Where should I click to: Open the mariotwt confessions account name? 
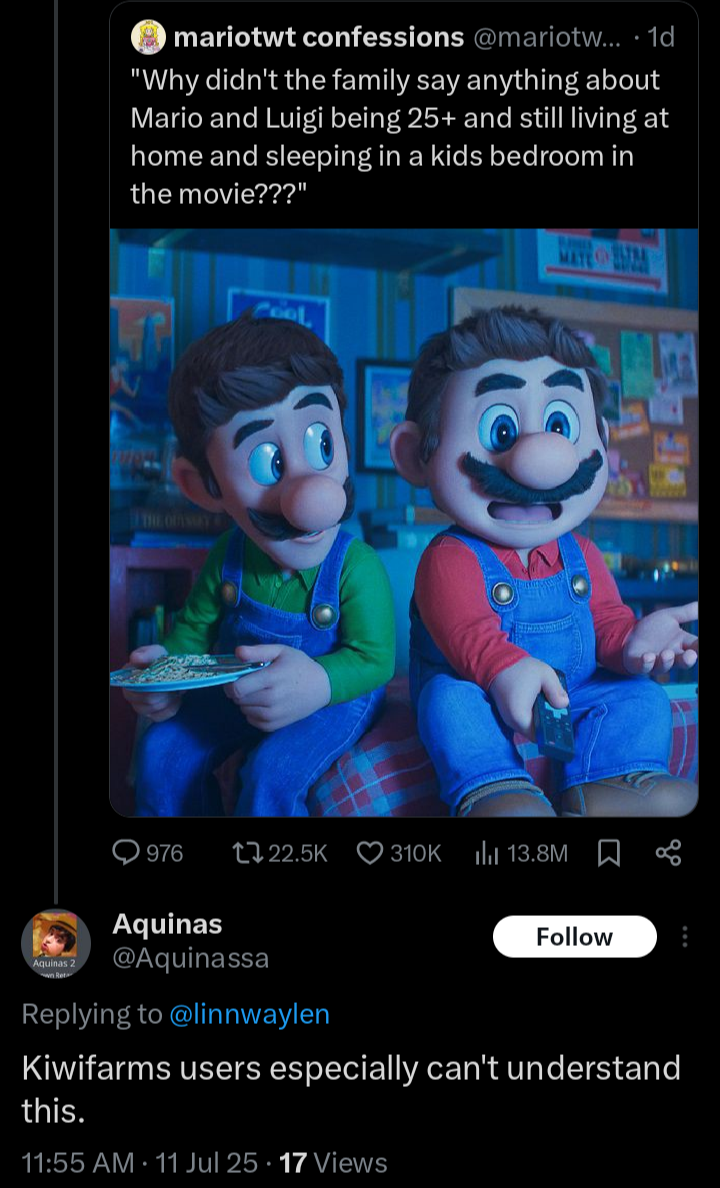[319, 36]
